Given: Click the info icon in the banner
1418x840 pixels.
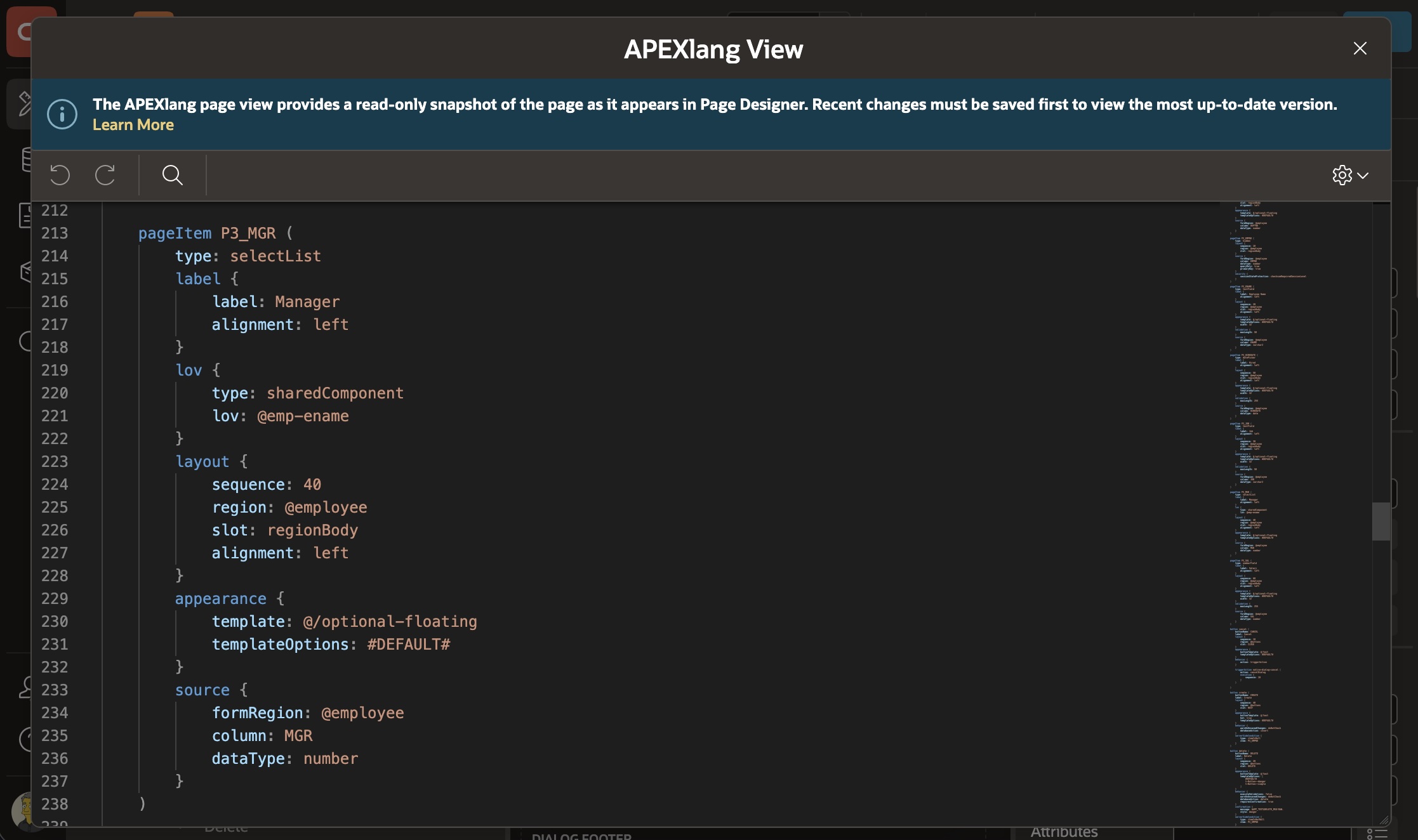Looking at the screenshot, I should 62,114.
